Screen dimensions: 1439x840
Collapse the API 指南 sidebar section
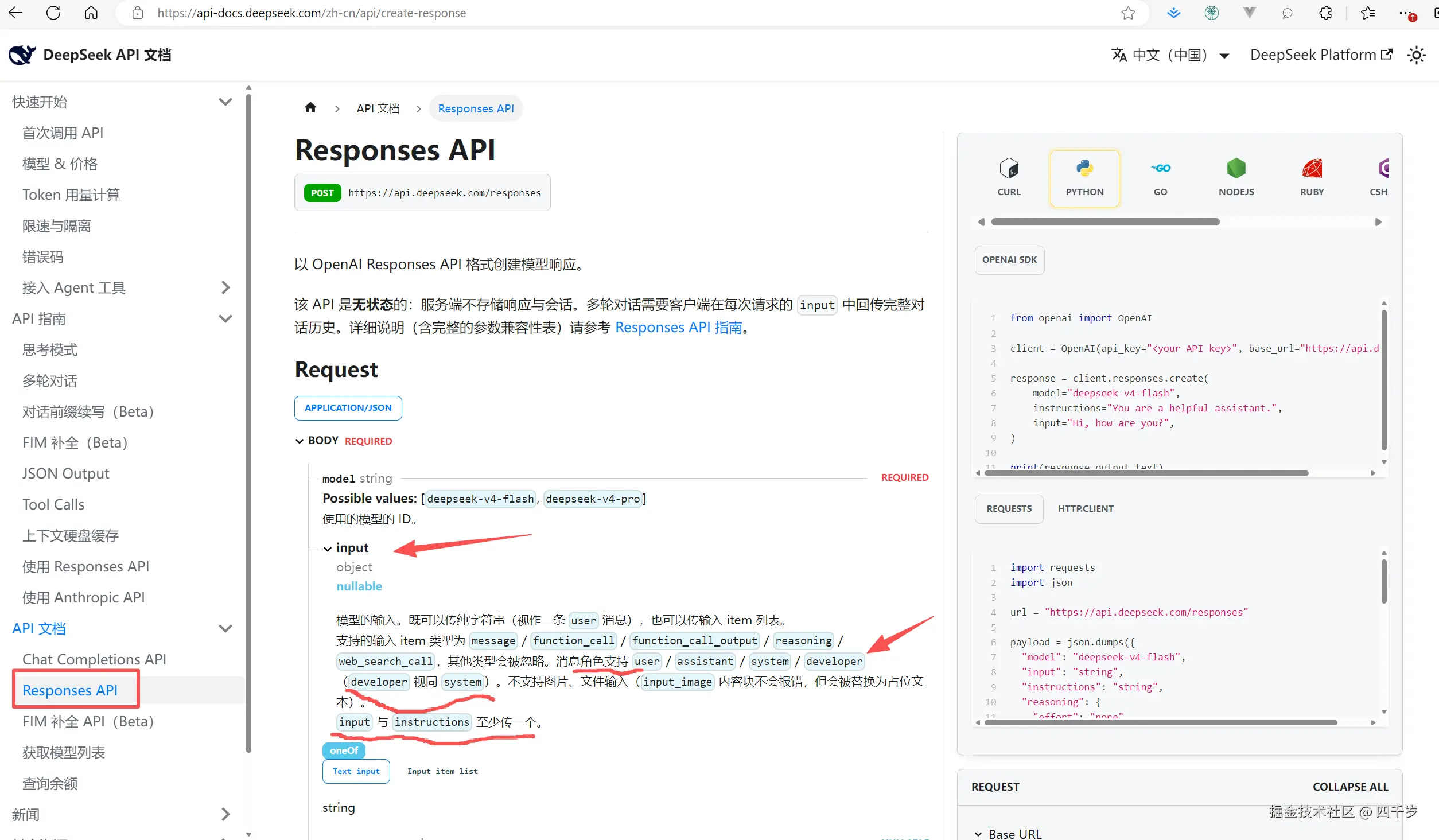tap(225, 318)
